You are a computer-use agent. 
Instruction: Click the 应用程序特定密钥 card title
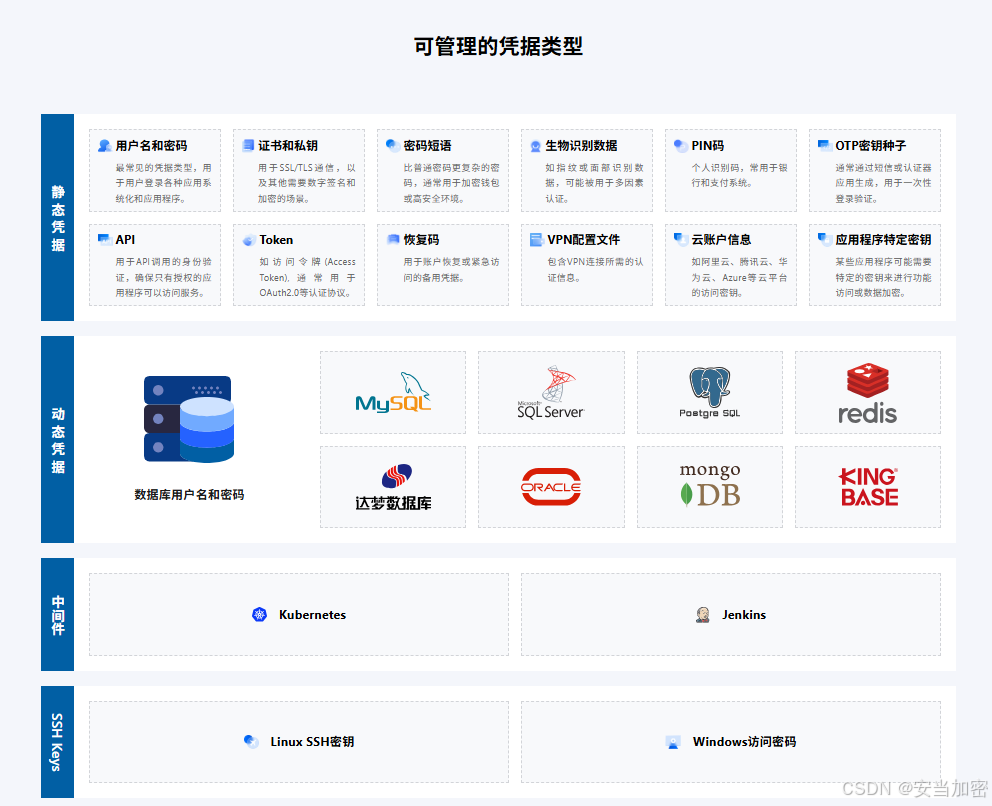point(883,240)
